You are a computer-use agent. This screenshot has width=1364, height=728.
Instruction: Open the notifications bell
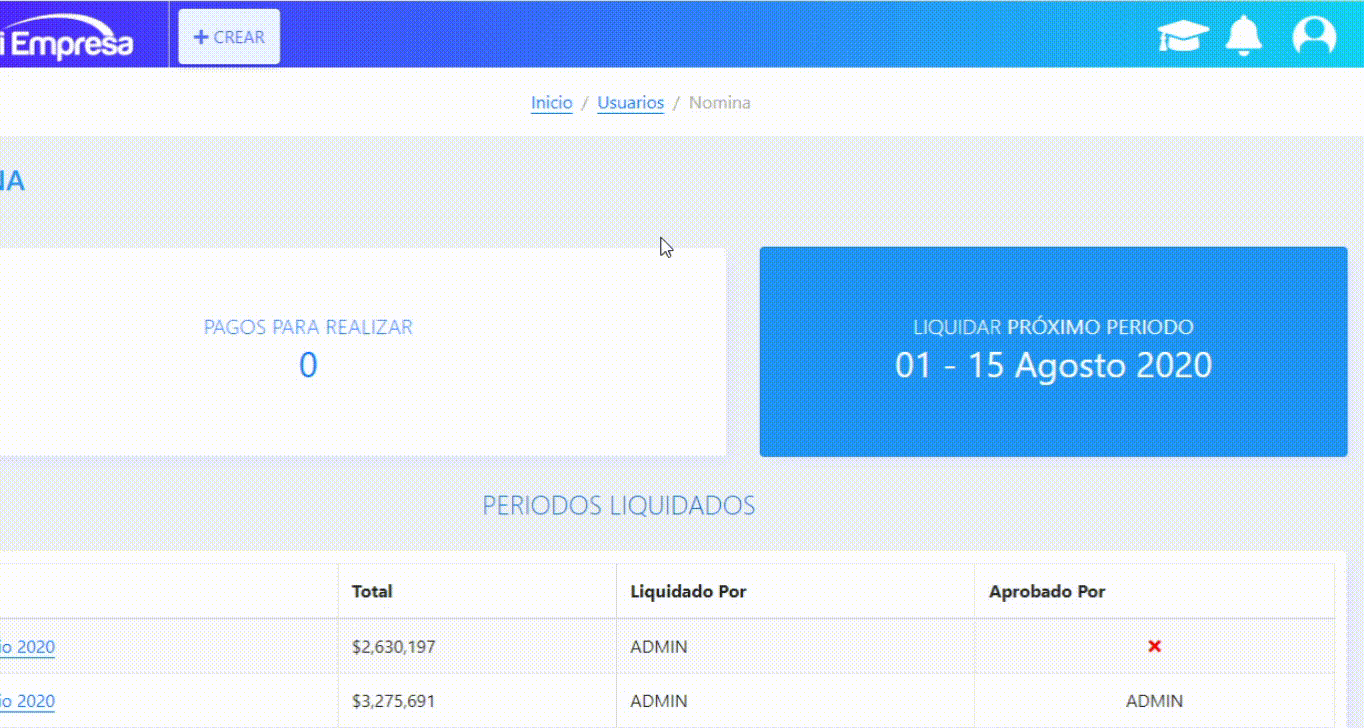(1244, 36)
